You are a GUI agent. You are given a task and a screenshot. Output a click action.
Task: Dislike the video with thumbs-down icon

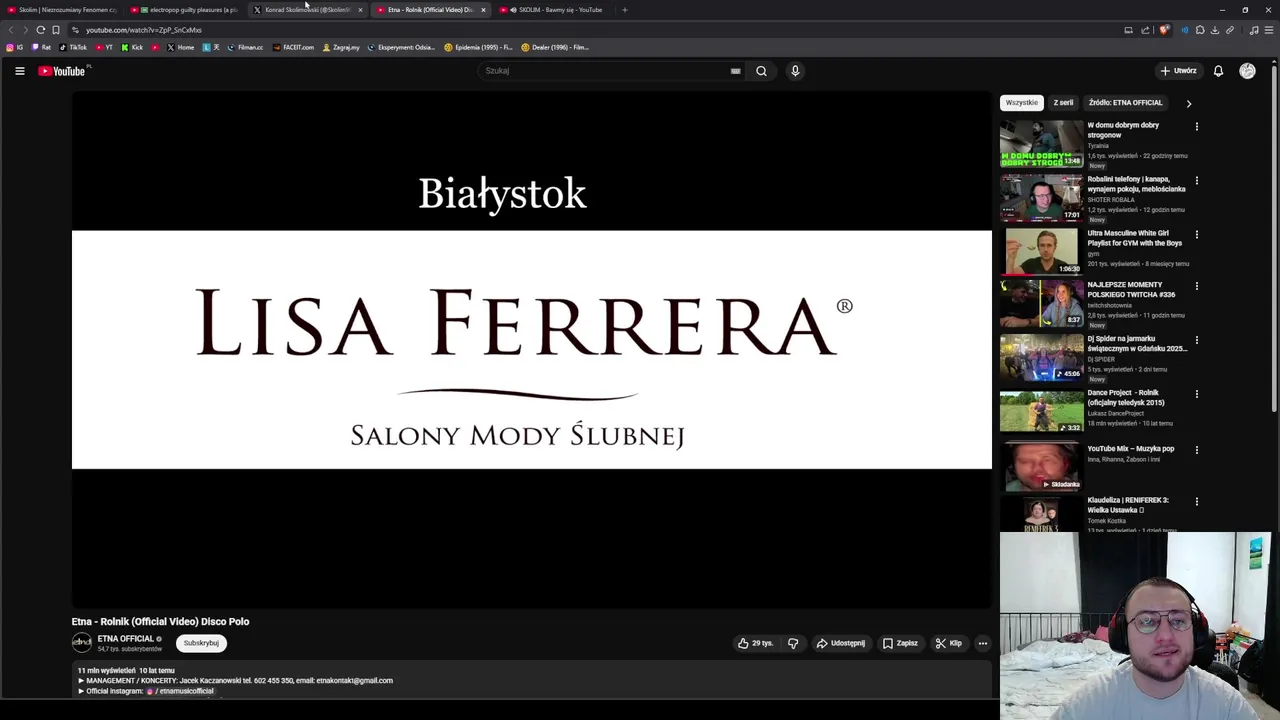pyautogui.click(x=793, y=643)
